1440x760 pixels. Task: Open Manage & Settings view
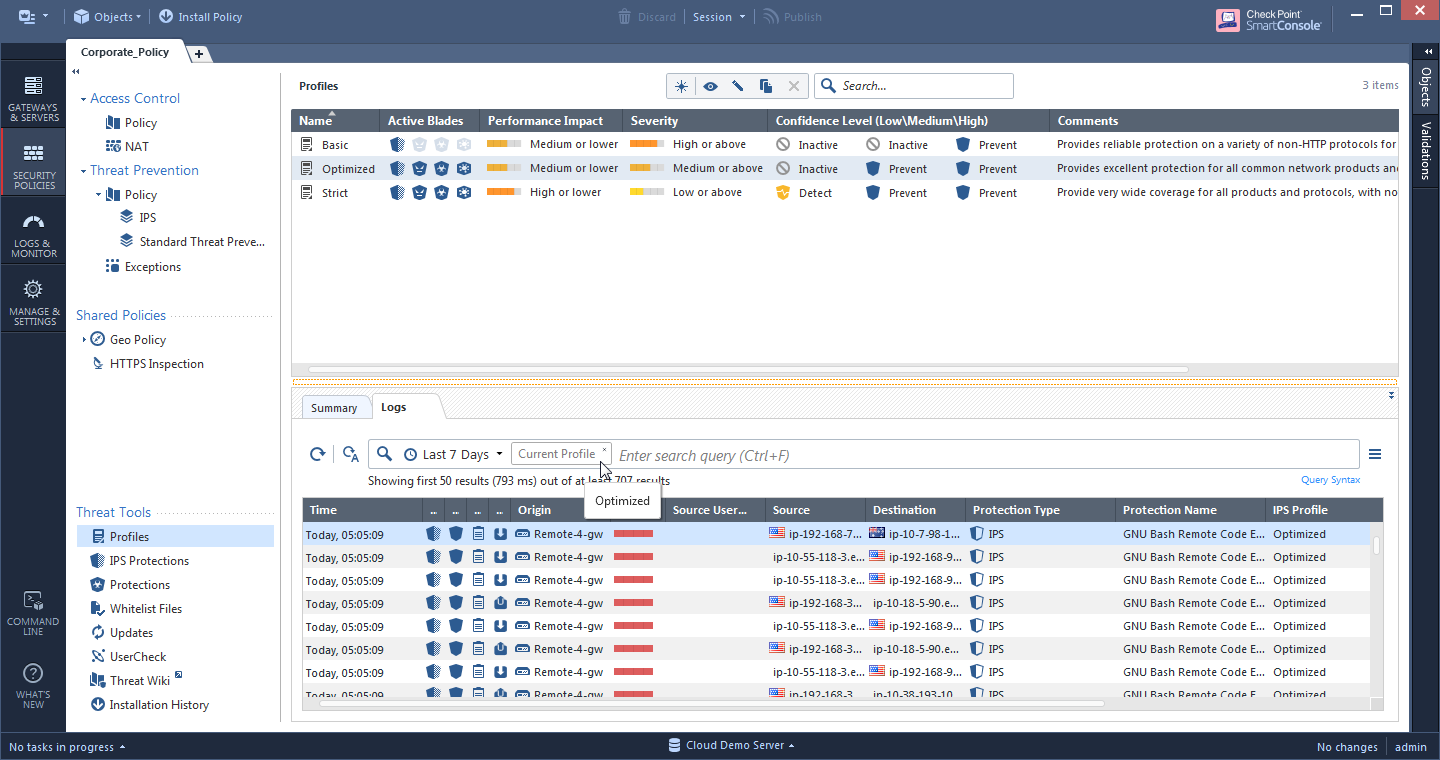[33, 302]
